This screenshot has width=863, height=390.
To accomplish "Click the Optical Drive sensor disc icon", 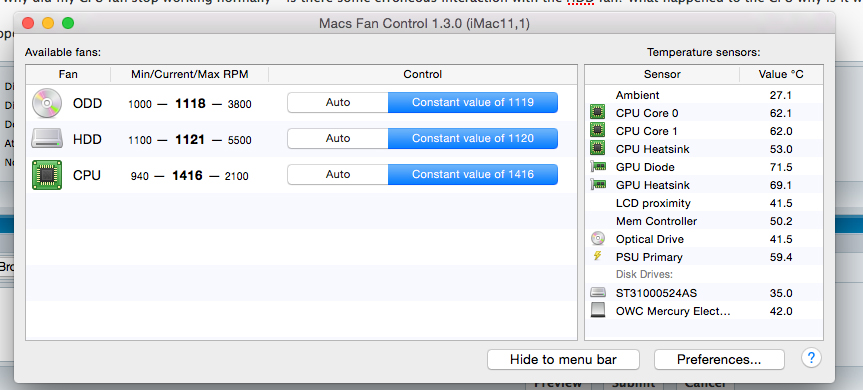I will 597,239.
